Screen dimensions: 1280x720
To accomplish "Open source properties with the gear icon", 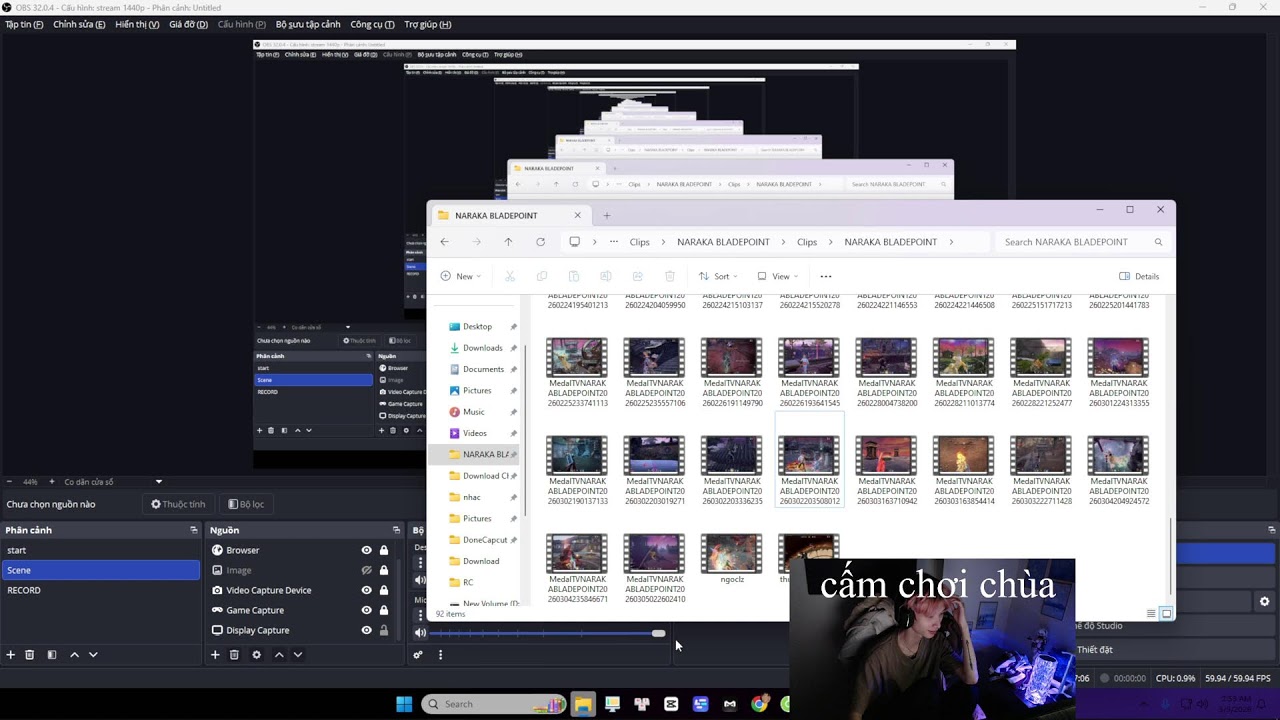I will (256, 655).
